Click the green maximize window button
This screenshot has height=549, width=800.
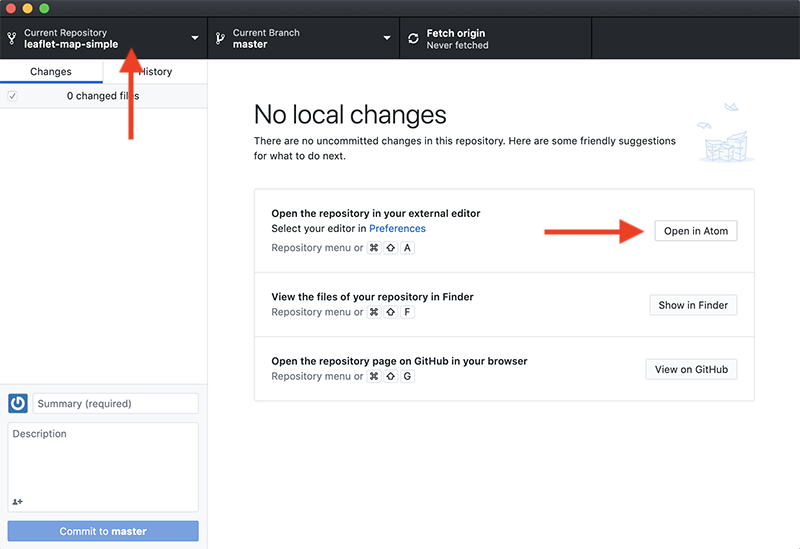pyautogui.click(x=44, y=8)
